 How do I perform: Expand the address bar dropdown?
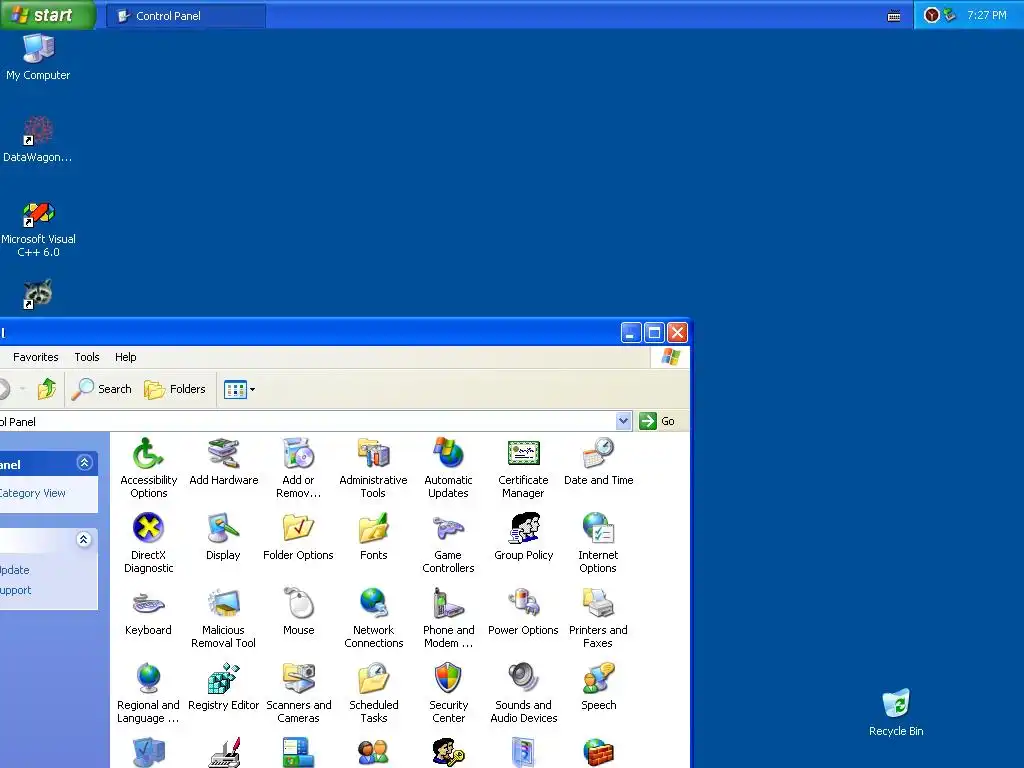click(x=623, y=421)
